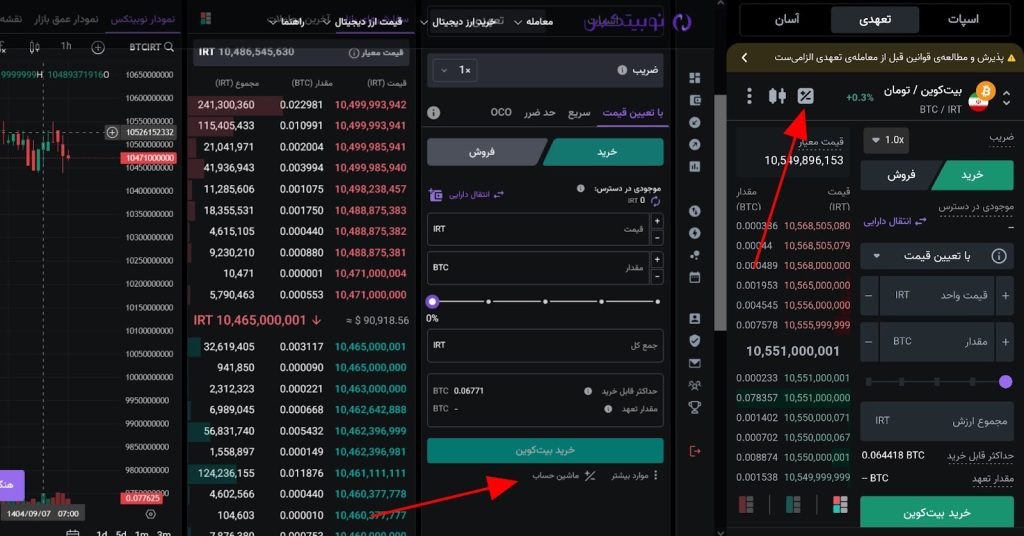Open the calendar icon in sidebar
This screenshot has width=1024, height=536.
pos(695,277)
